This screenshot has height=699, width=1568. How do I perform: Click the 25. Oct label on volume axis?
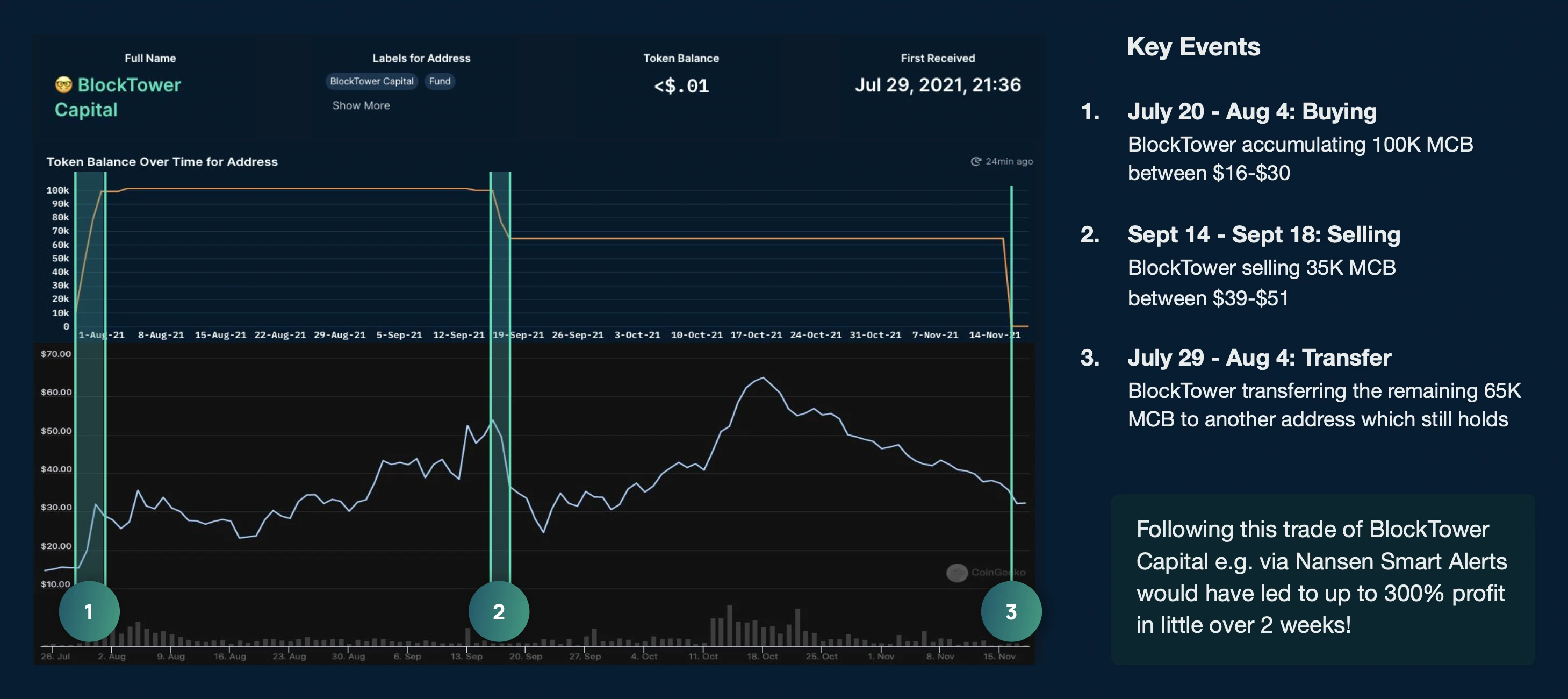coord(822,657)
